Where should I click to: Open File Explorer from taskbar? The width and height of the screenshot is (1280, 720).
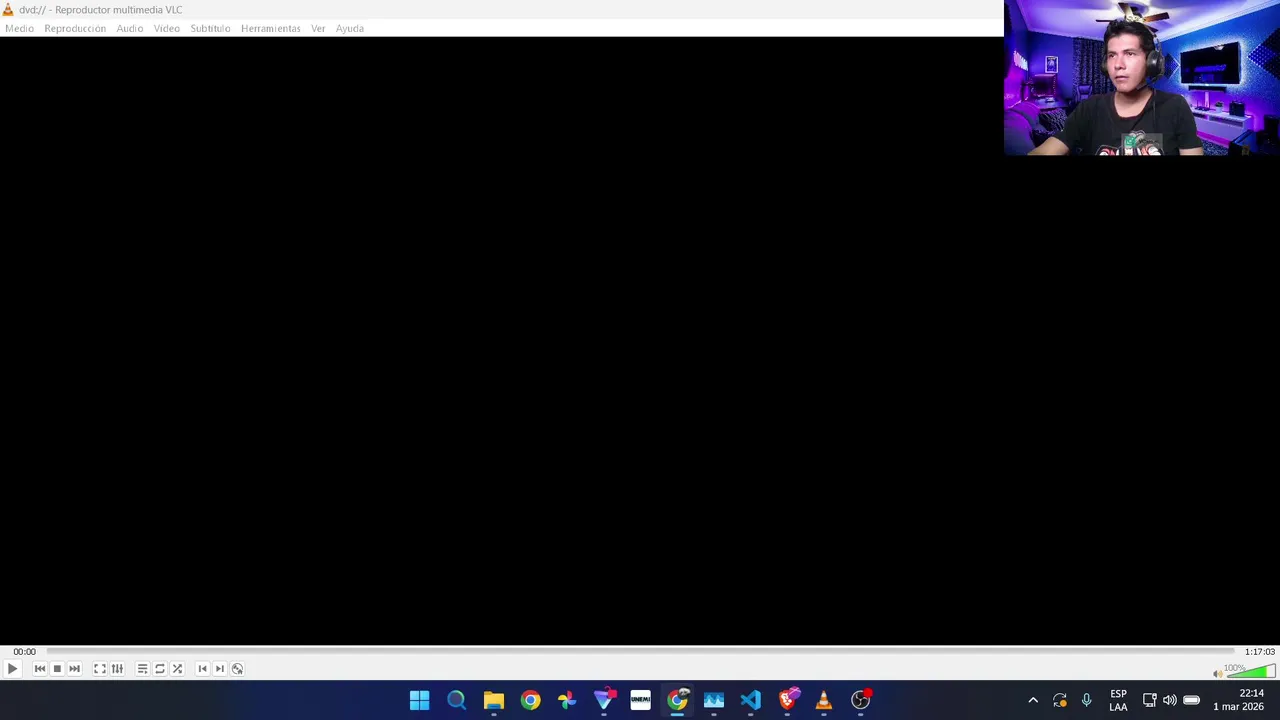(x=494, y=700)
